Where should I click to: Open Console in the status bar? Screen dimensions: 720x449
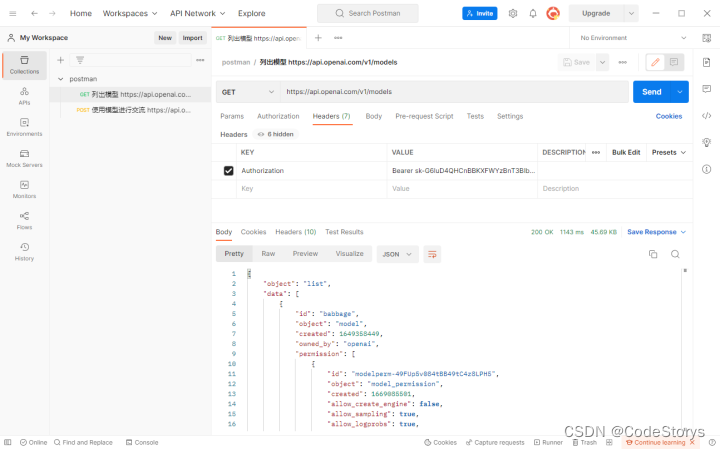point(142,442)
